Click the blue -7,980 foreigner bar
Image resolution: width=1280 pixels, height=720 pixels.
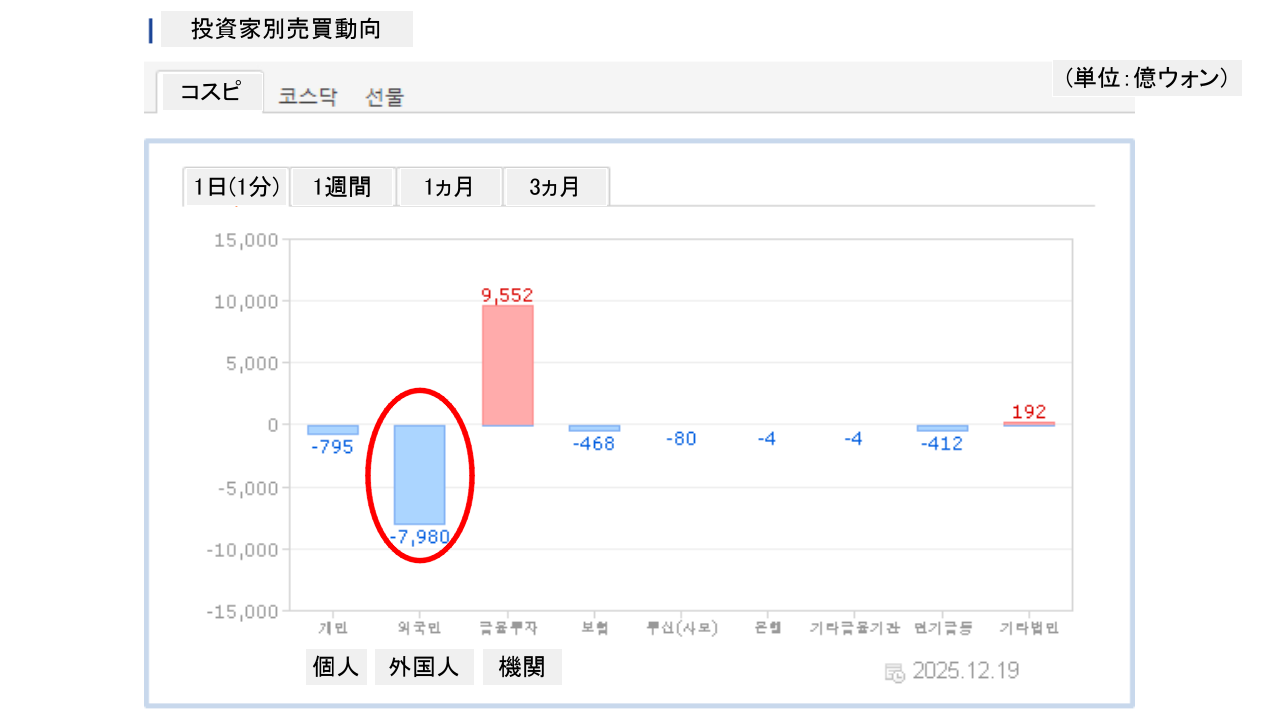click(419, 474)
